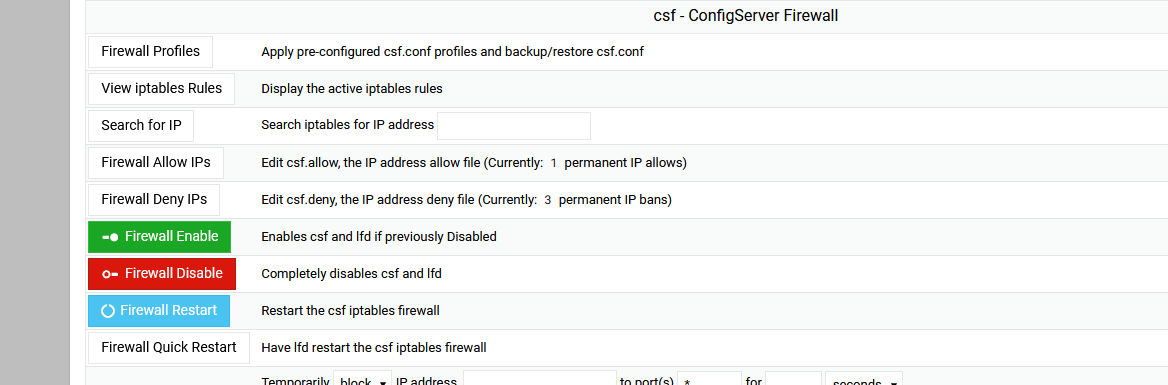Click the switch icon on Firewall Disable
The width and height of the screenshot is (1168, 385).
coord(110,274)
